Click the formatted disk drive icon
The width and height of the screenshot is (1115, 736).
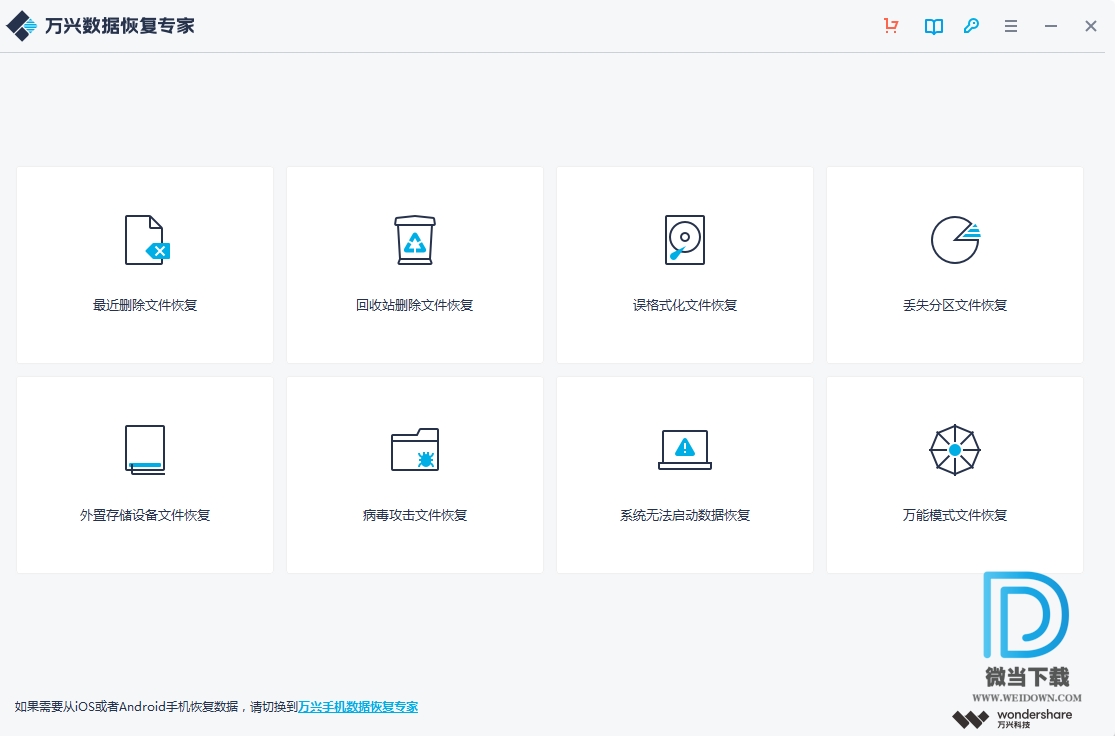coord(685,240)
